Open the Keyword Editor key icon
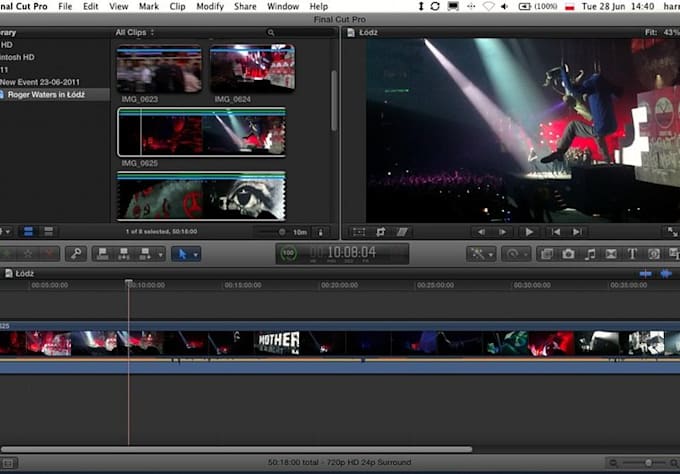This screenshot has width=680, height=474. tap(76, 254)
